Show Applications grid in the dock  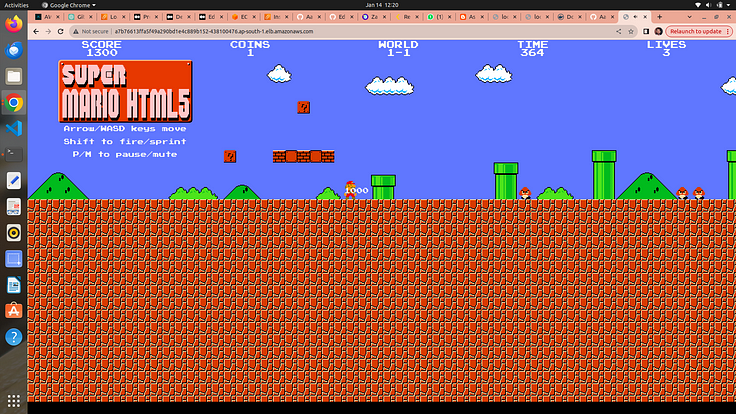point(14,400)
